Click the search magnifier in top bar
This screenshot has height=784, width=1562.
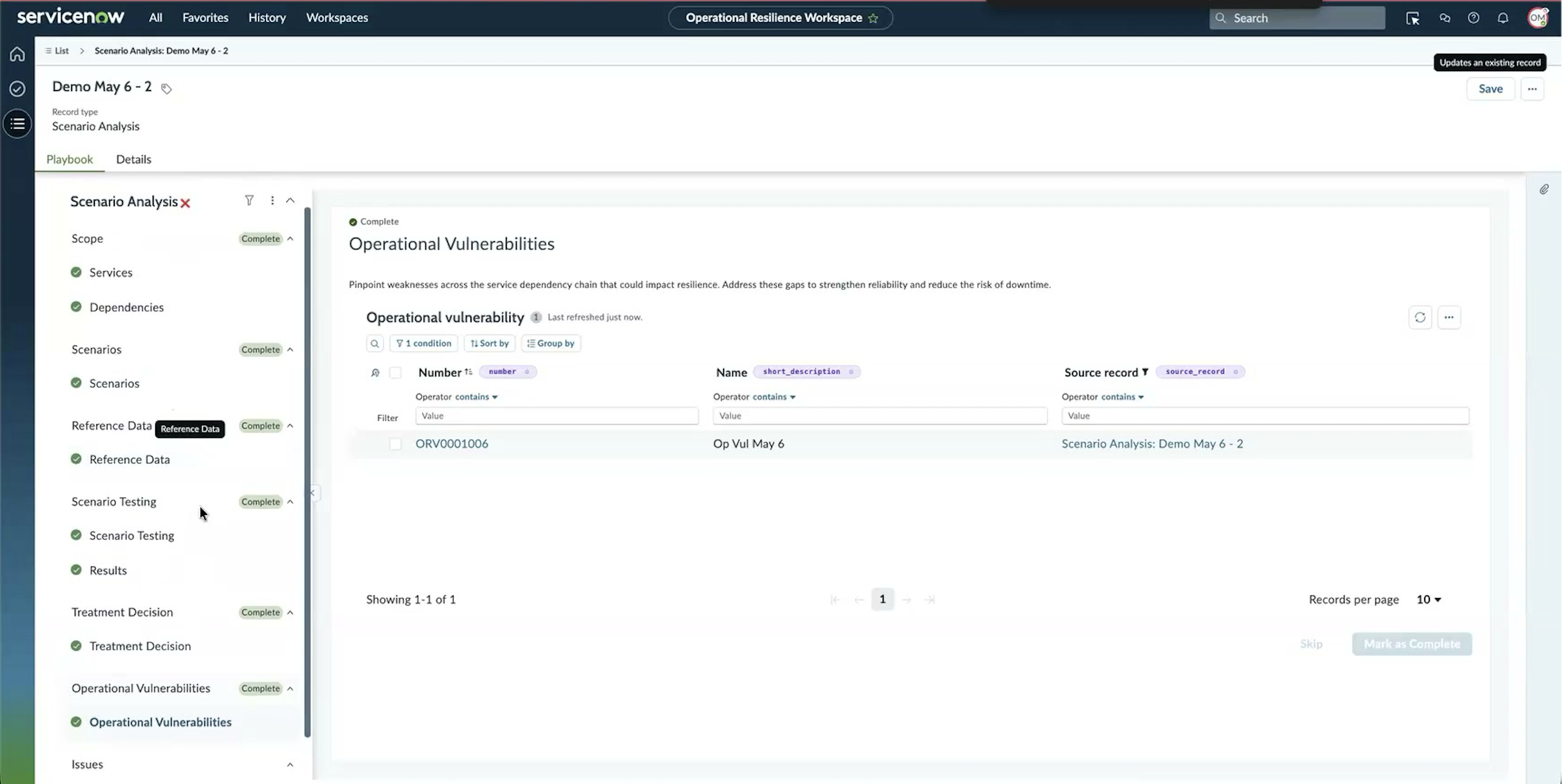pyautogui.click(x=1221, y=18)
